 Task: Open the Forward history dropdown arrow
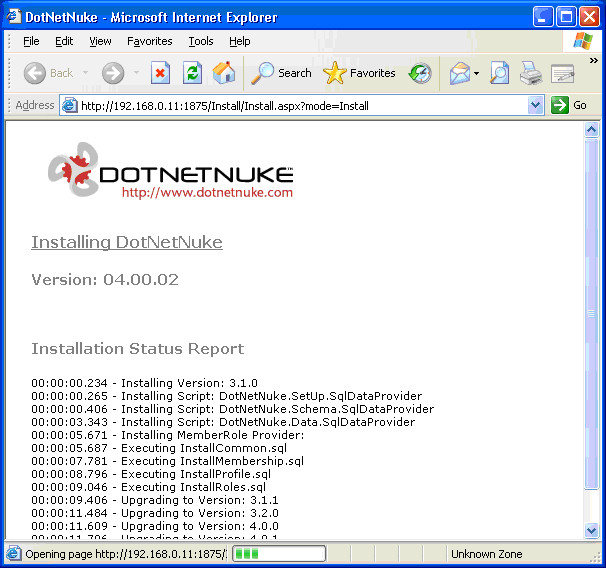click(x=136, y=73)
